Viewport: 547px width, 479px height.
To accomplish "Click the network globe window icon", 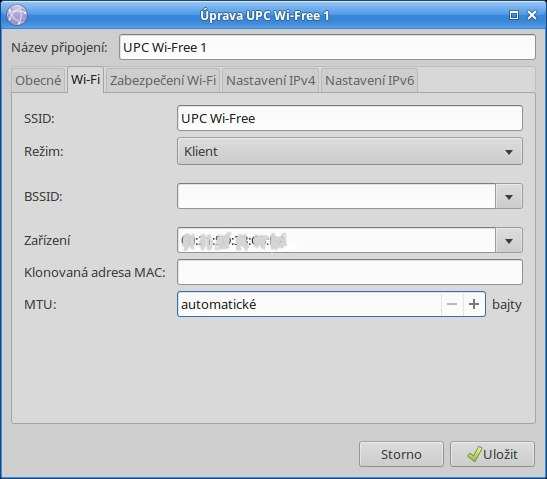I will point(17,15).
